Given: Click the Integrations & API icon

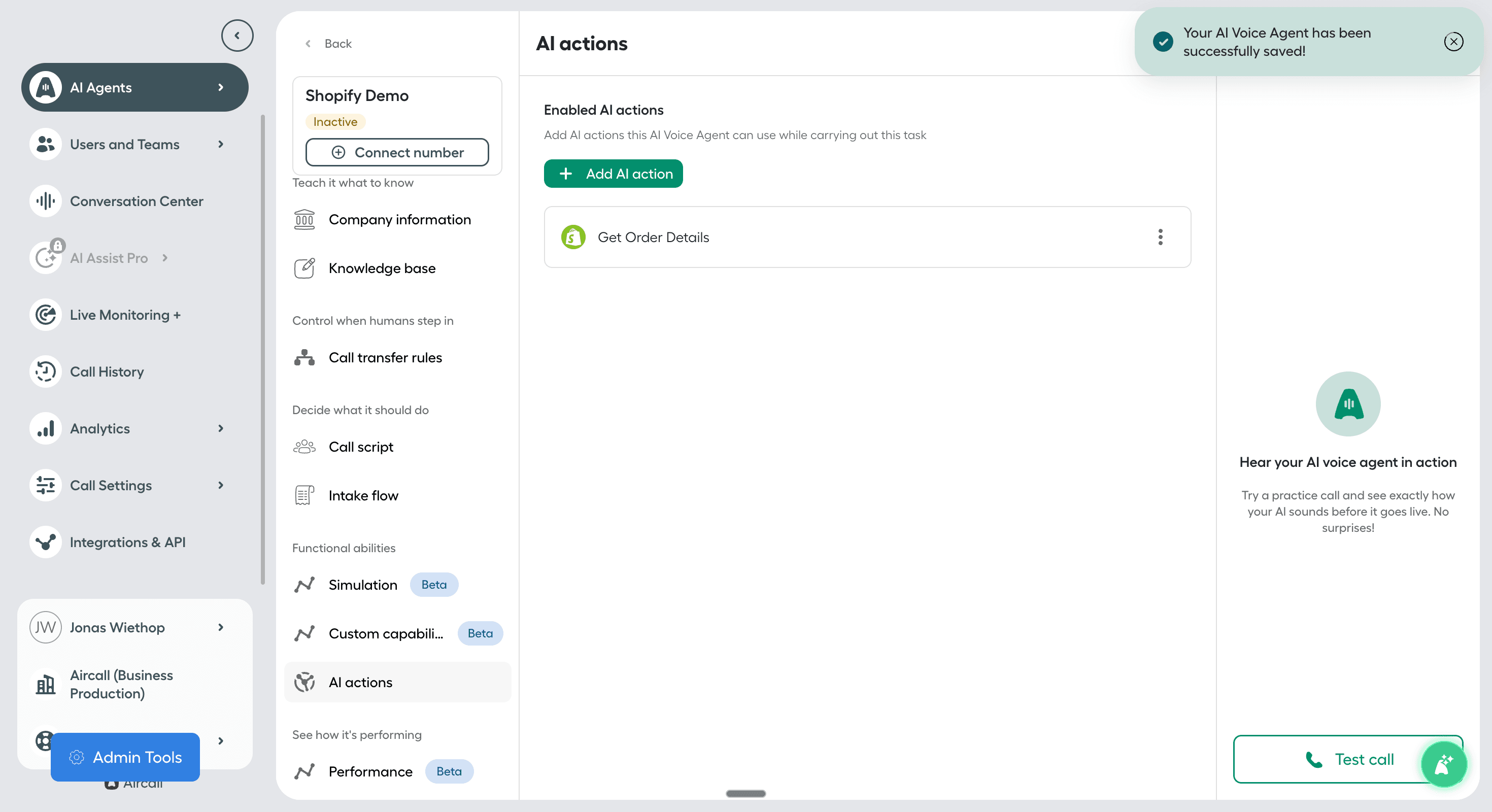Looking at the screenshot, I should pos(45,542).
